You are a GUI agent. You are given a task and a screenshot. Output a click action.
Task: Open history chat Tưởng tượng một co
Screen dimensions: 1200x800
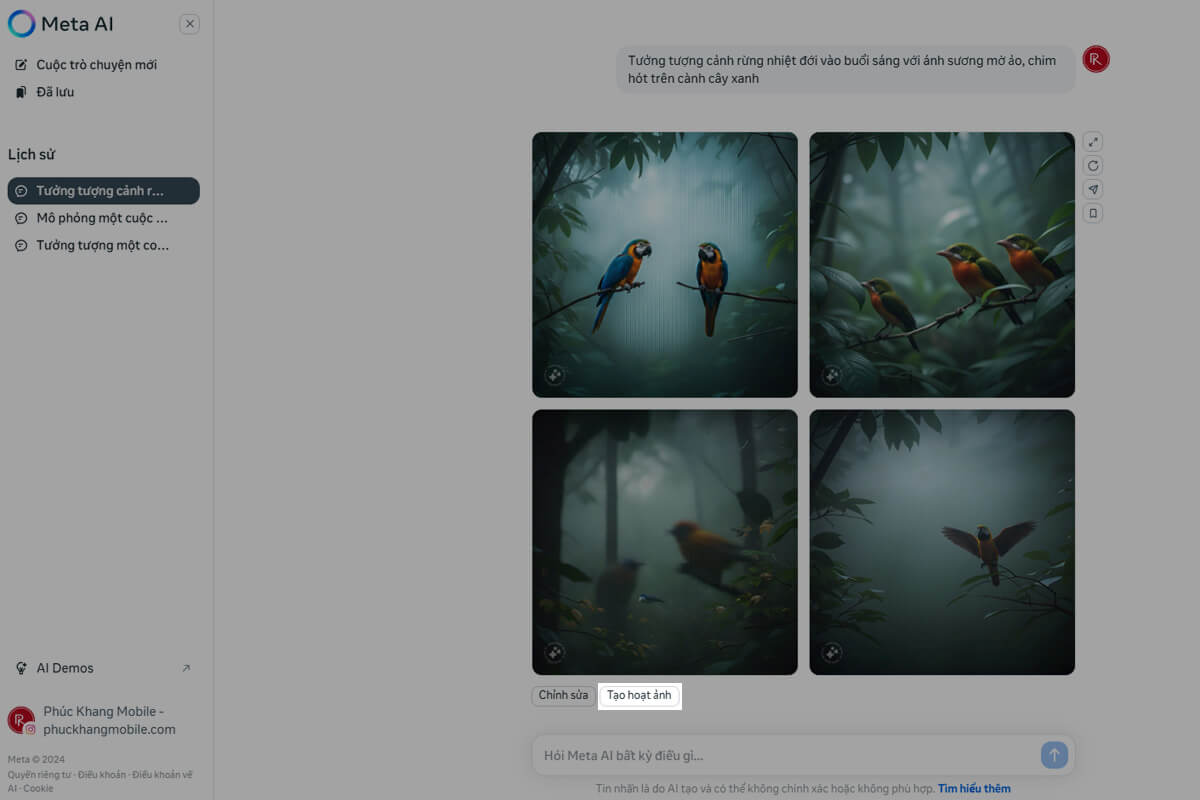(x=102, y=245)
